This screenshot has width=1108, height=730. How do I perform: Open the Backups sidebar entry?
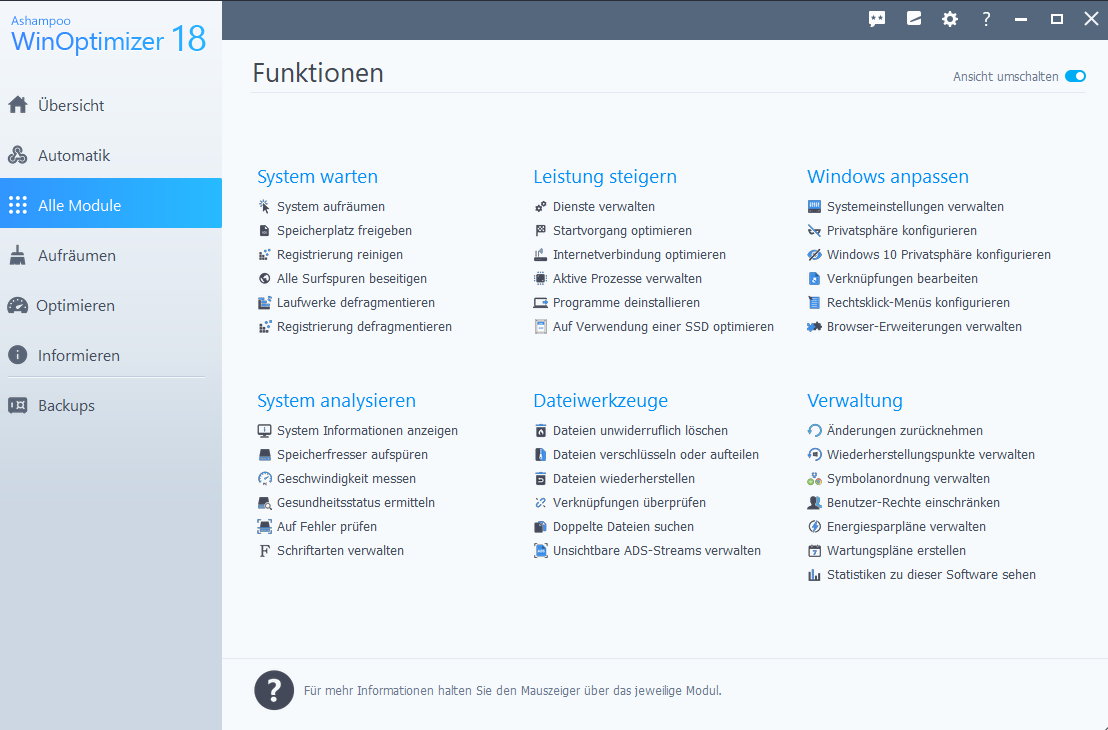pos(66,406)
